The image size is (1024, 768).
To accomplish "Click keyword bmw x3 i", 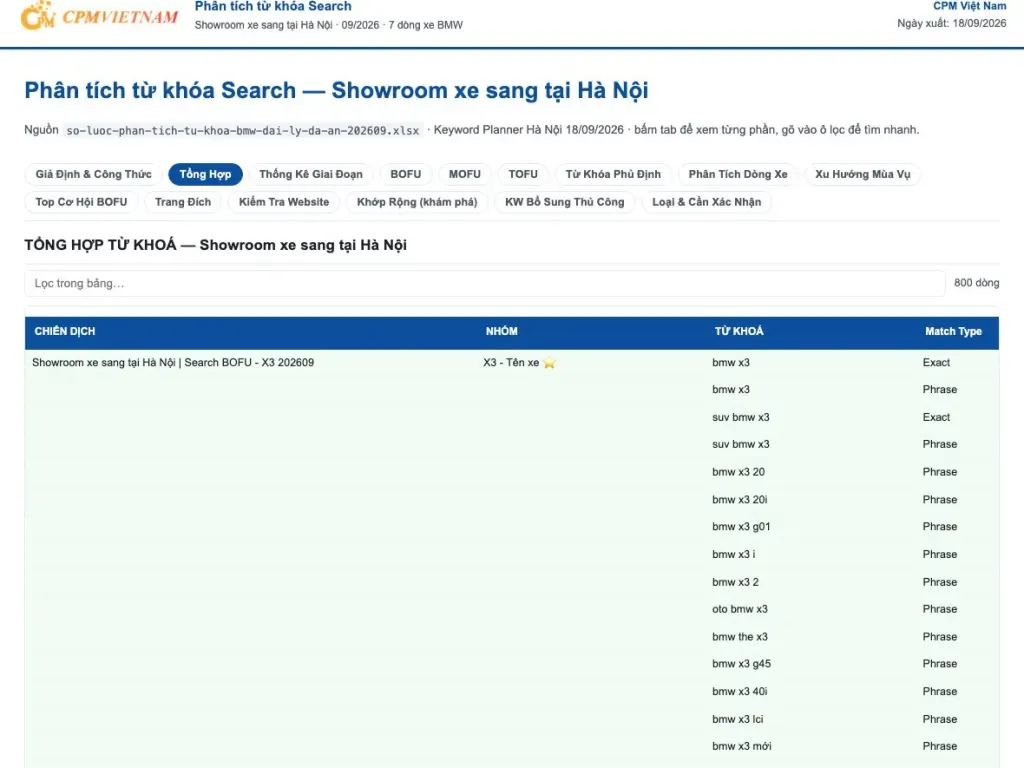I will 733,554.
